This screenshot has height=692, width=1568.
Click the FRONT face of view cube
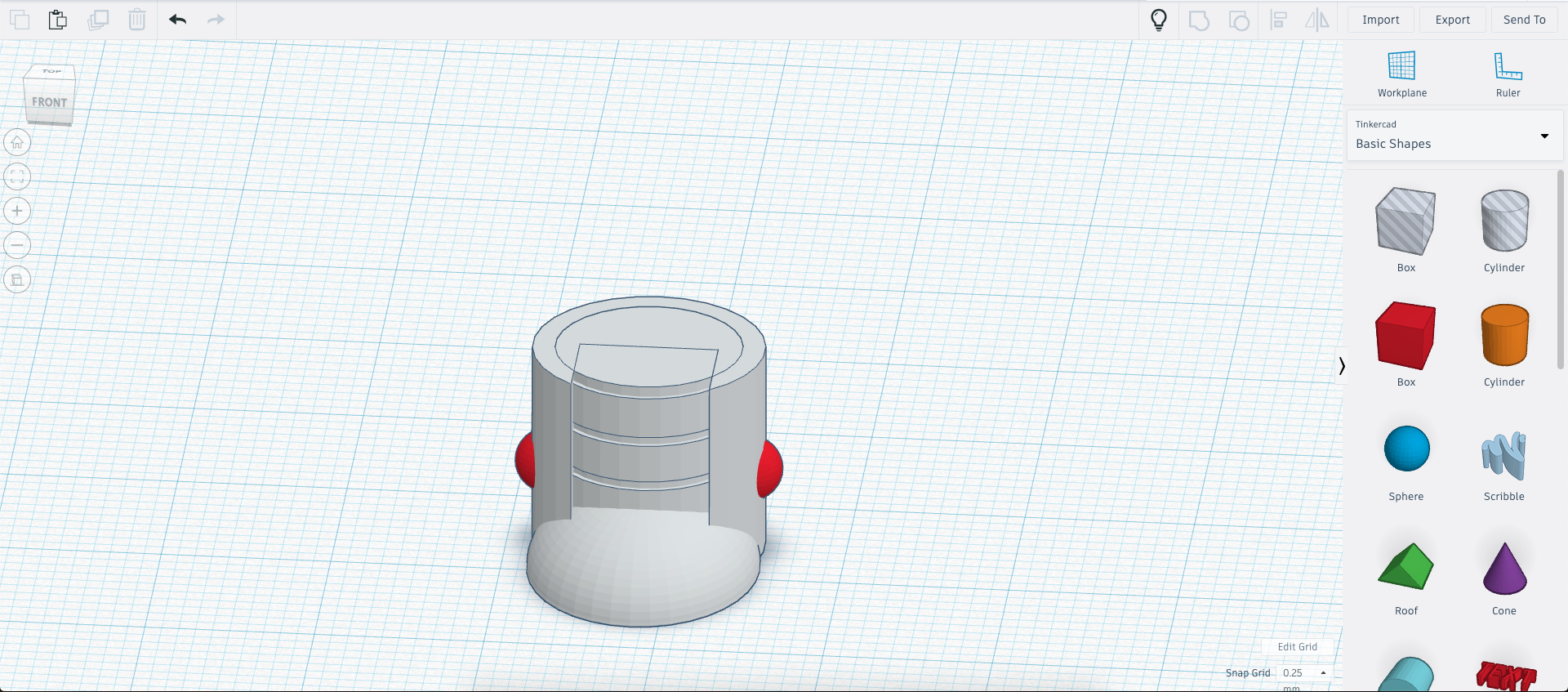click(49, 103)
